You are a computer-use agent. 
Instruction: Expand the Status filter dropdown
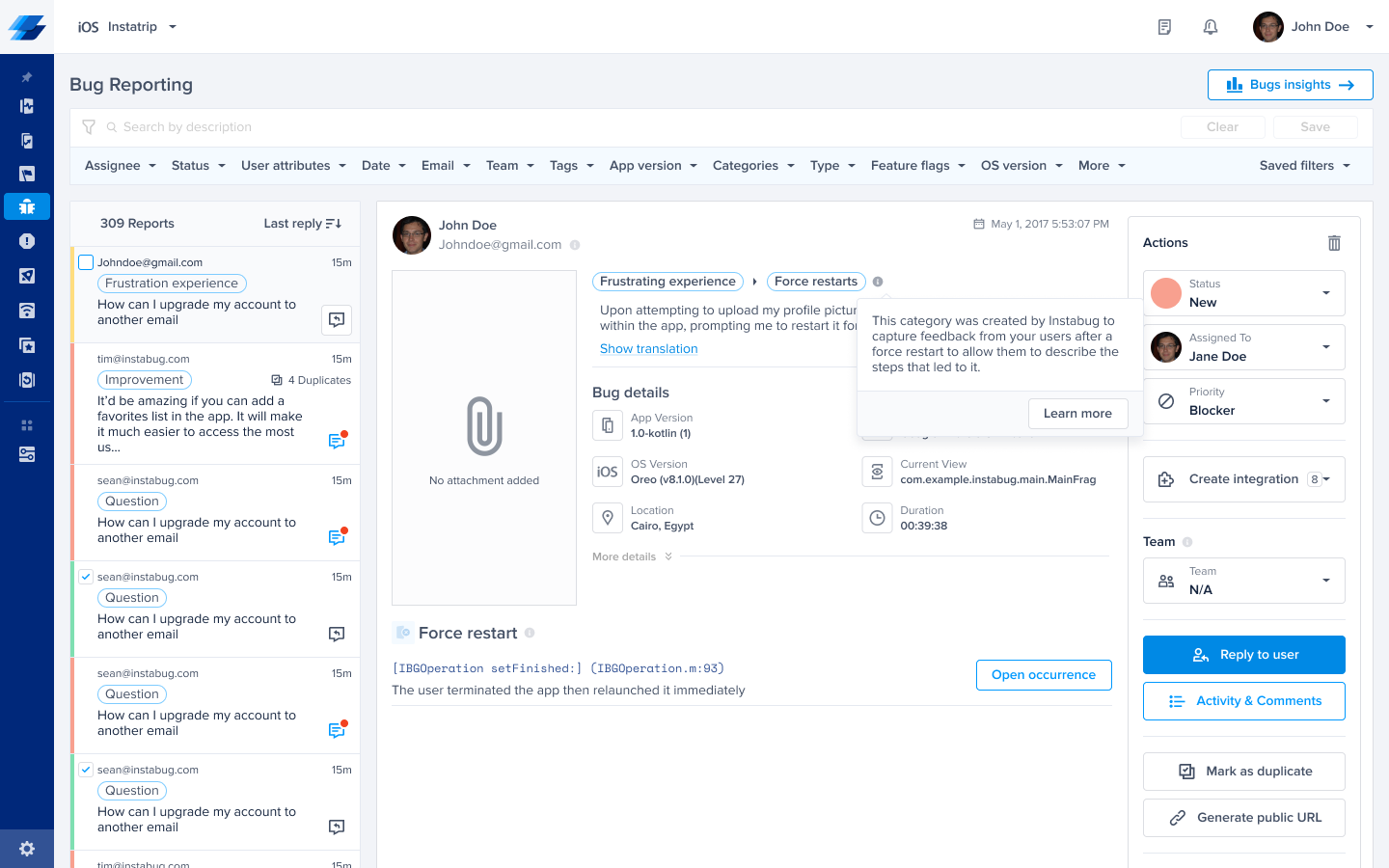point(199,166)
